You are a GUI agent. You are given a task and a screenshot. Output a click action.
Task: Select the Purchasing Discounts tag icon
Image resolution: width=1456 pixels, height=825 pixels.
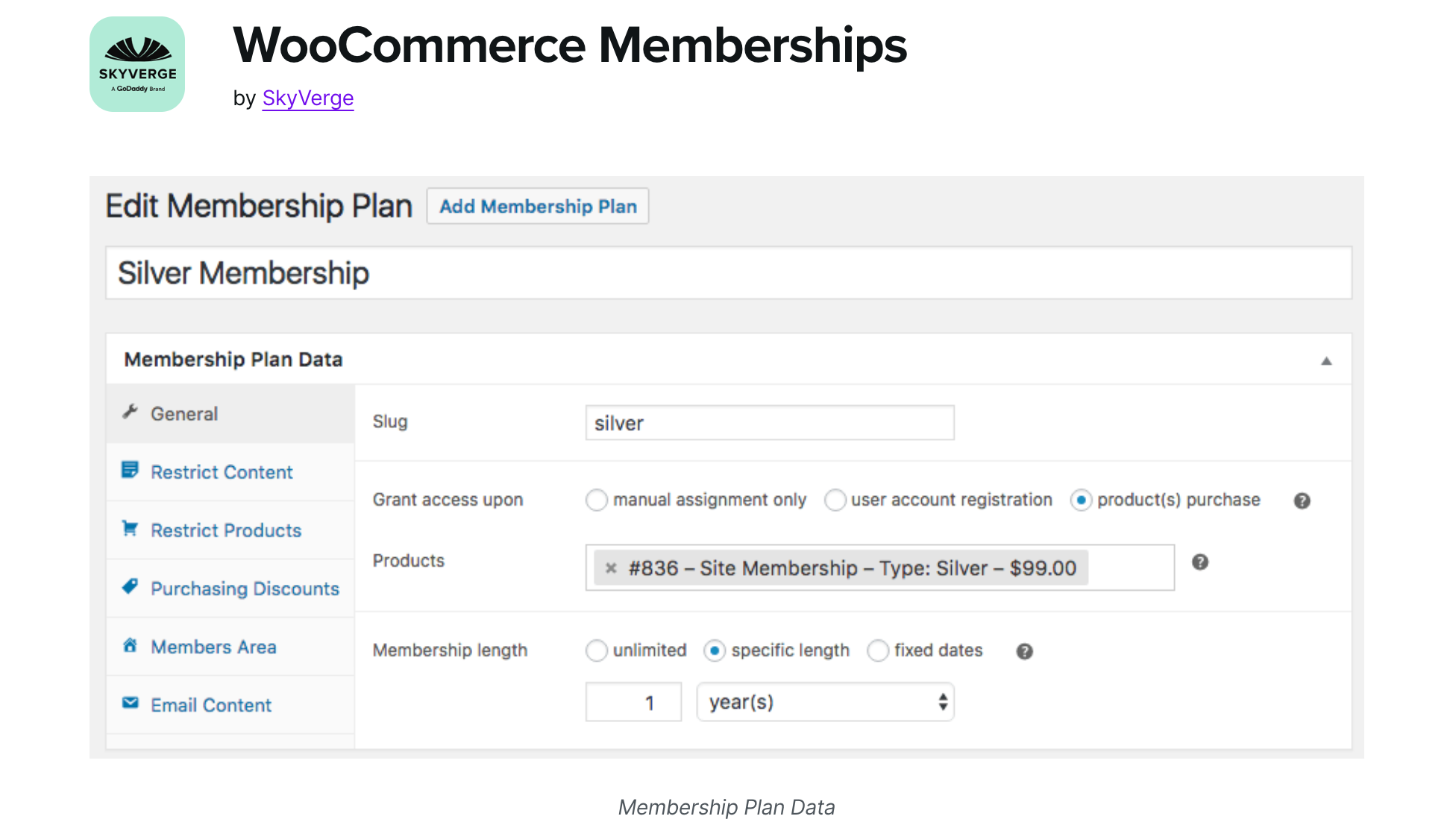point(130,587)
